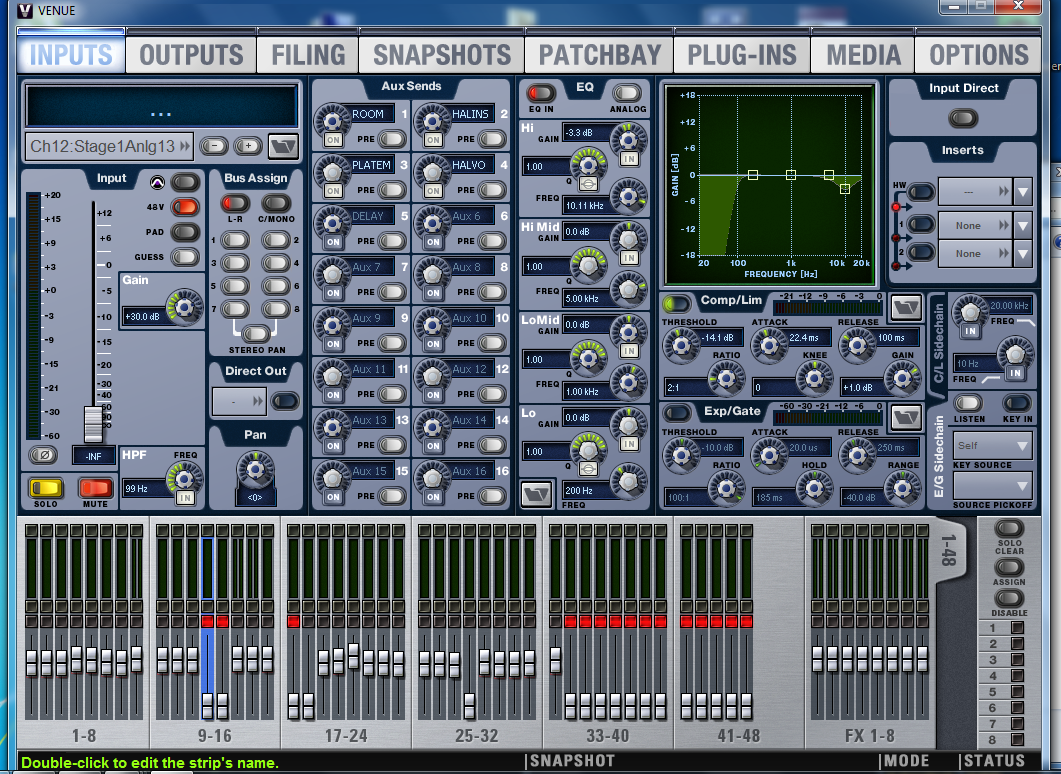Image resolution: width=1061 pixels, height=774 pixels.
Task: Click the ASSIGN button
Action: pos(1009,567)
